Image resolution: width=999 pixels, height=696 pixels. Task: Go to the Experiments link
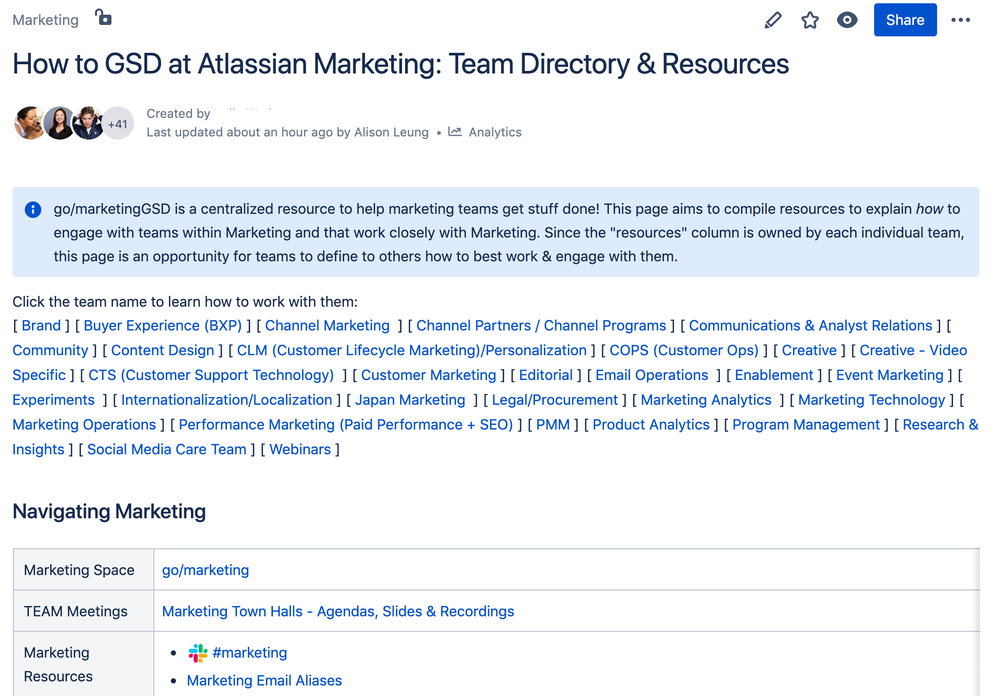(x=54, y=400)
